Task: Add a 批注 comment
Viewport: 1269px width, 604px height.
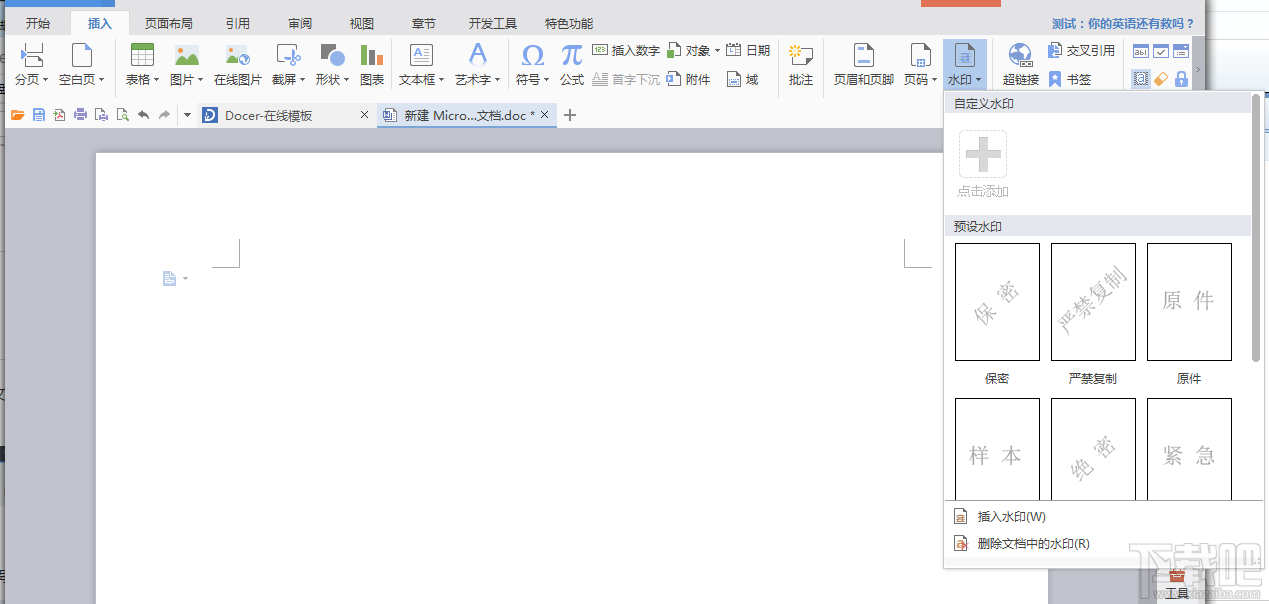Action: tap(800, 63)
